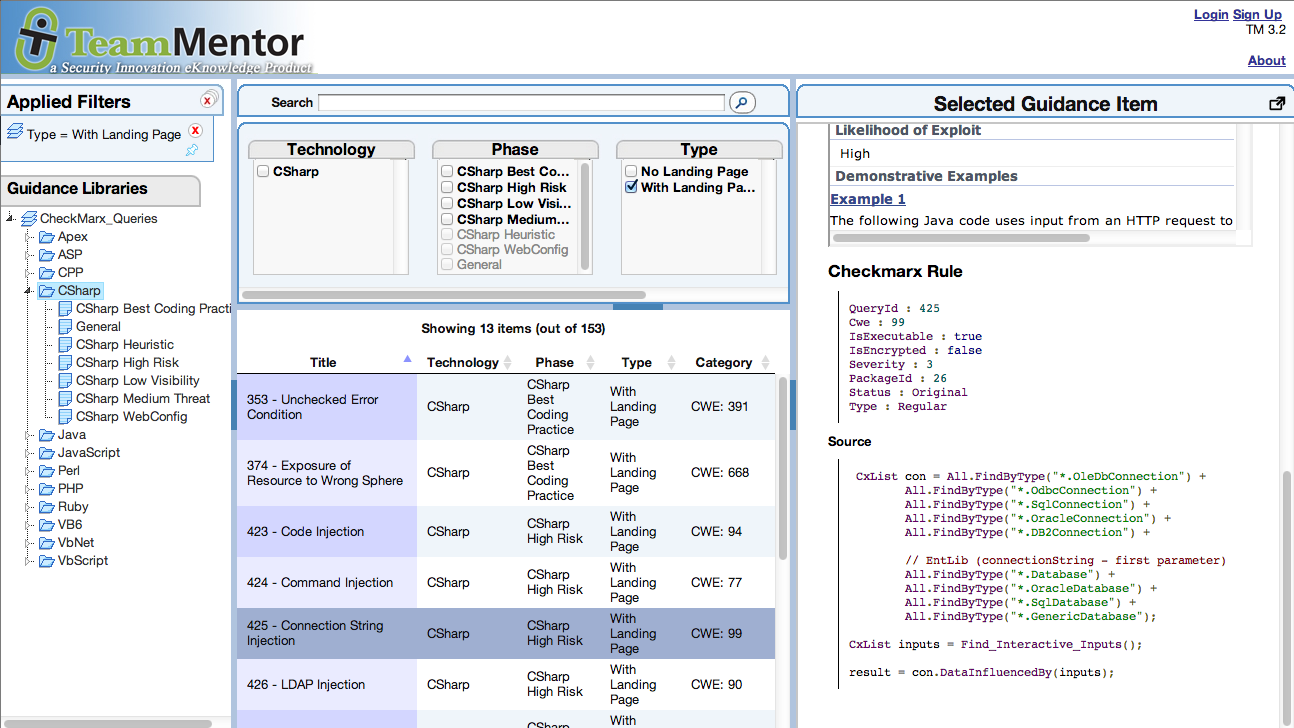Select row 425 - Connection String Injection

(506, 634)
